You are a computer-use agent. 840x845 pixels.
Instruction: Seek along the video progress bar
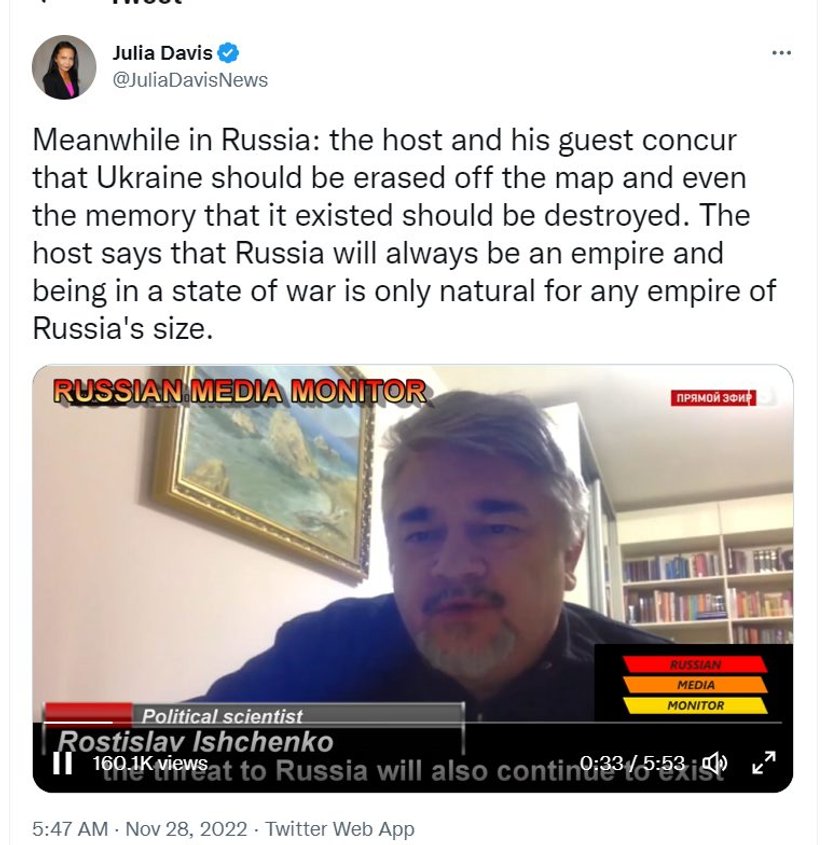click(x=413, y=722)
